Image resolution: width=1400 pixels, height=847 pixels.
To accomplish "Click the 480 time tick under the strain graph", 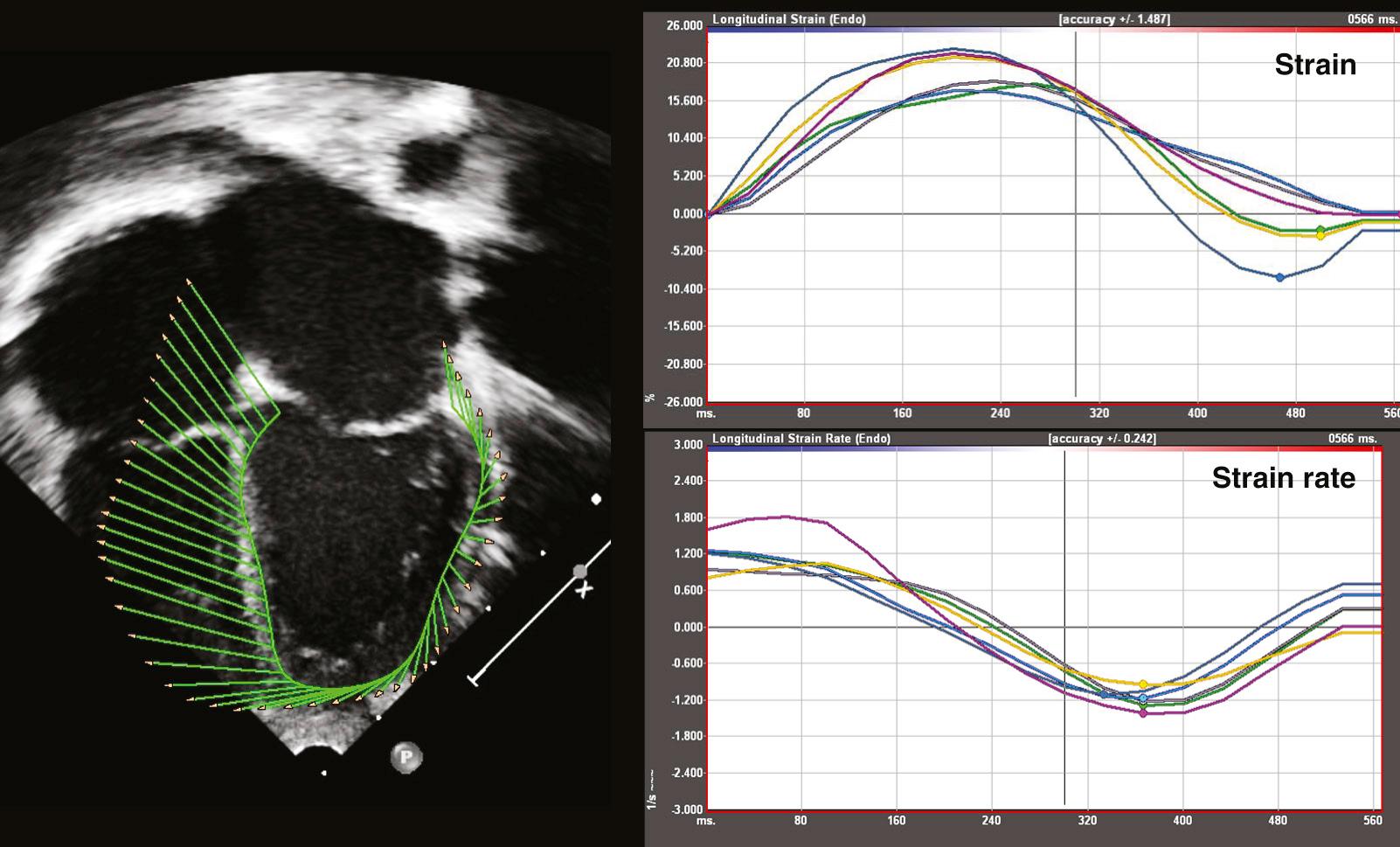I will [1296, 413].
